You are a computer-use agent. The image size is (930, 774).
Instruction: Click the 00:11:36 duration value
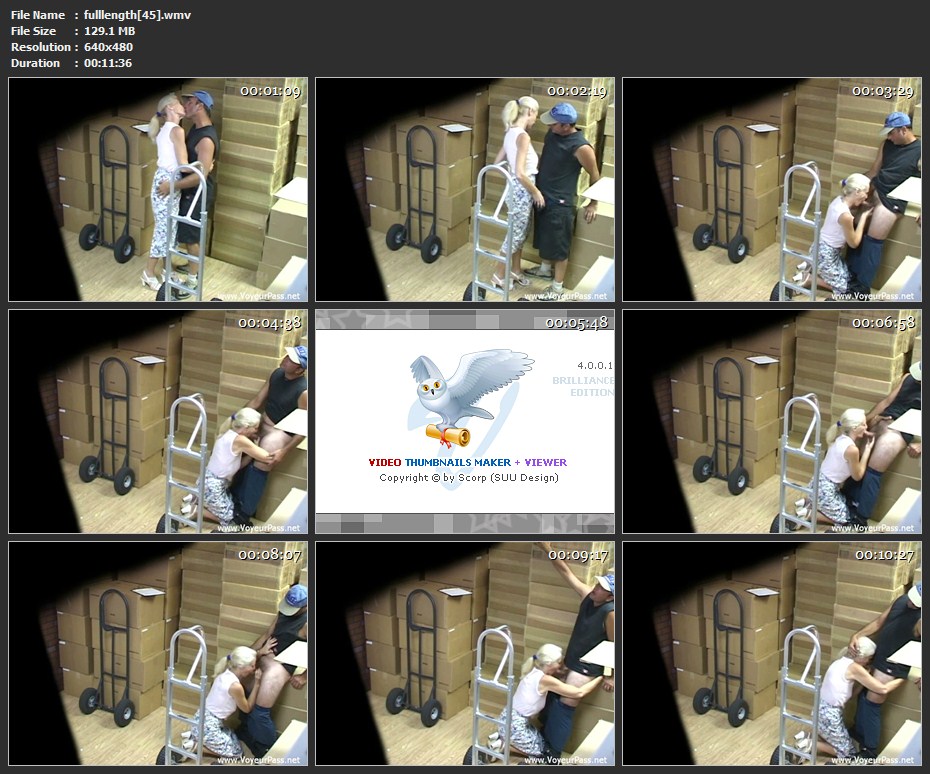click(x=108, y=63)
